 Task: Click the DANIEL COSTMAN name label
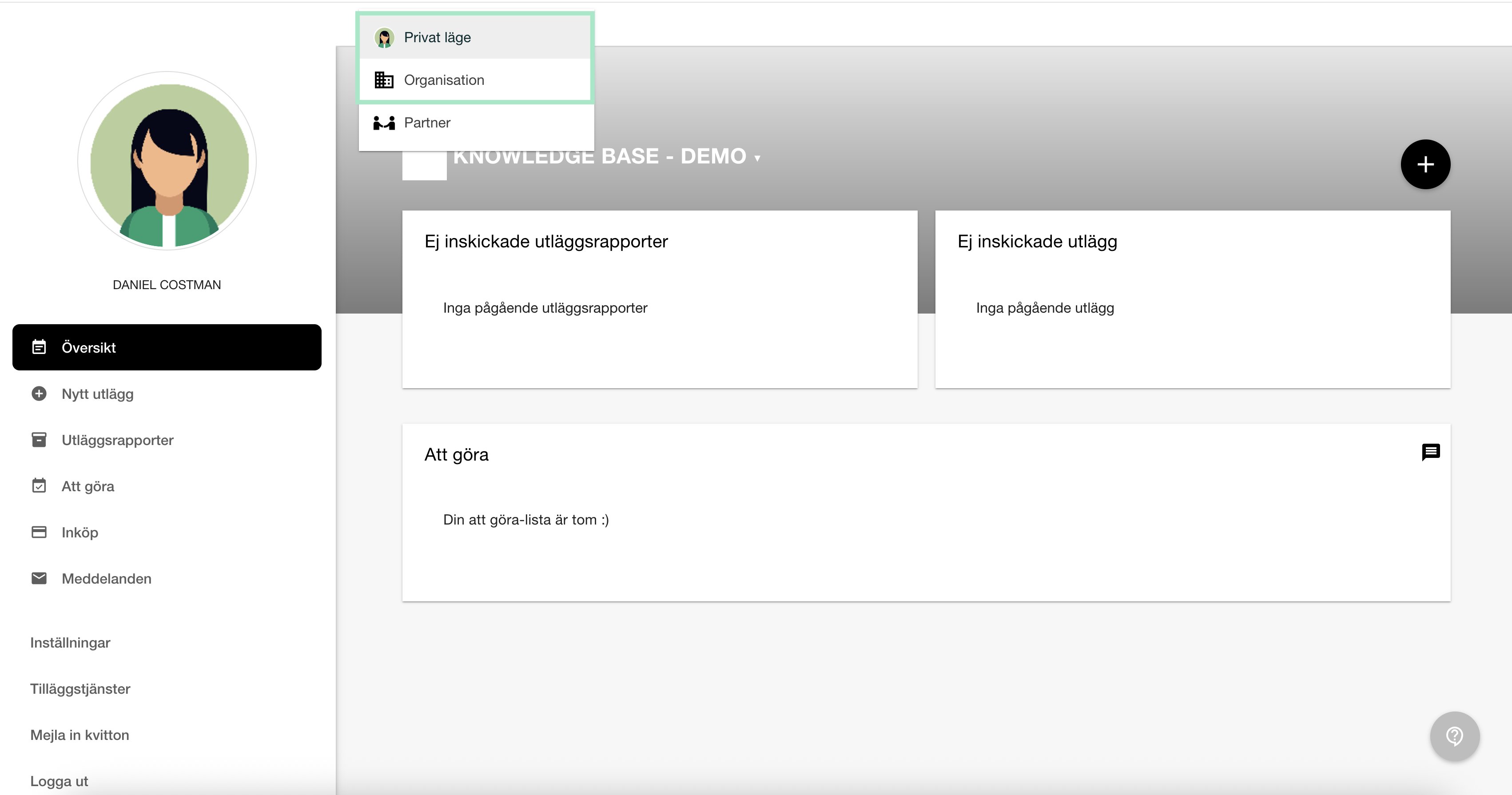pyautogui.click(x=167, y=285)
